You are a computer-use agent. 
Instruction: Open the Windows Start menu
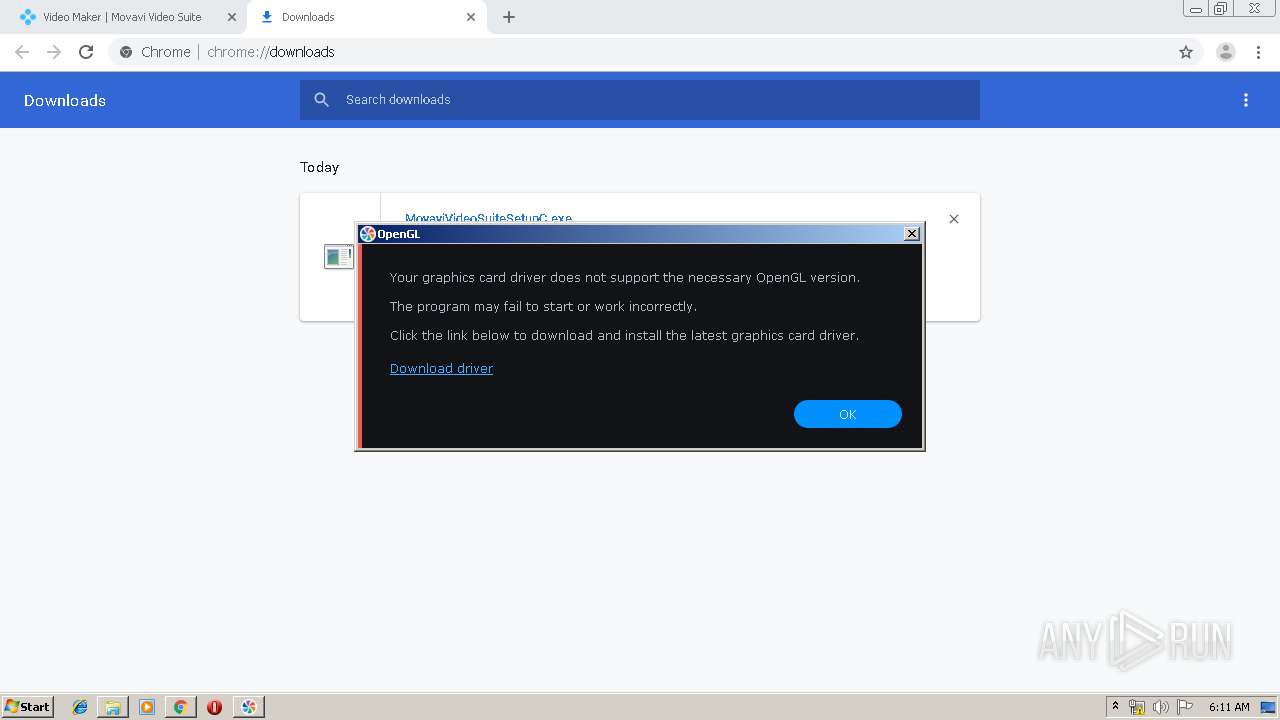tap(27, 706)
